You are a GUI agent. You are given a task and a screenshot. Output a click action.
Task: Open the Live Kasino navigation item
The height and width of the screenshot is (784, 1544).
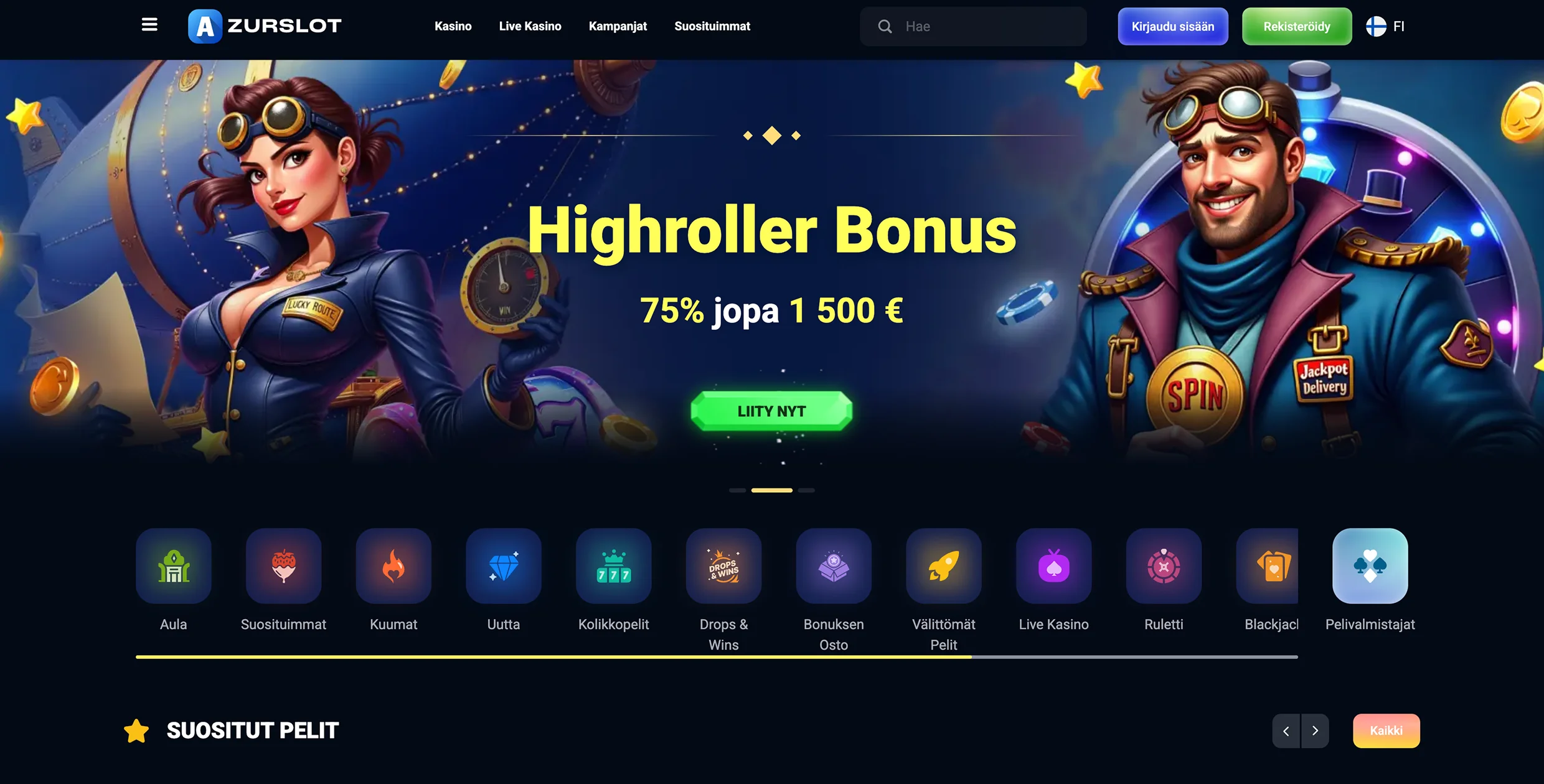pos(530,26)
